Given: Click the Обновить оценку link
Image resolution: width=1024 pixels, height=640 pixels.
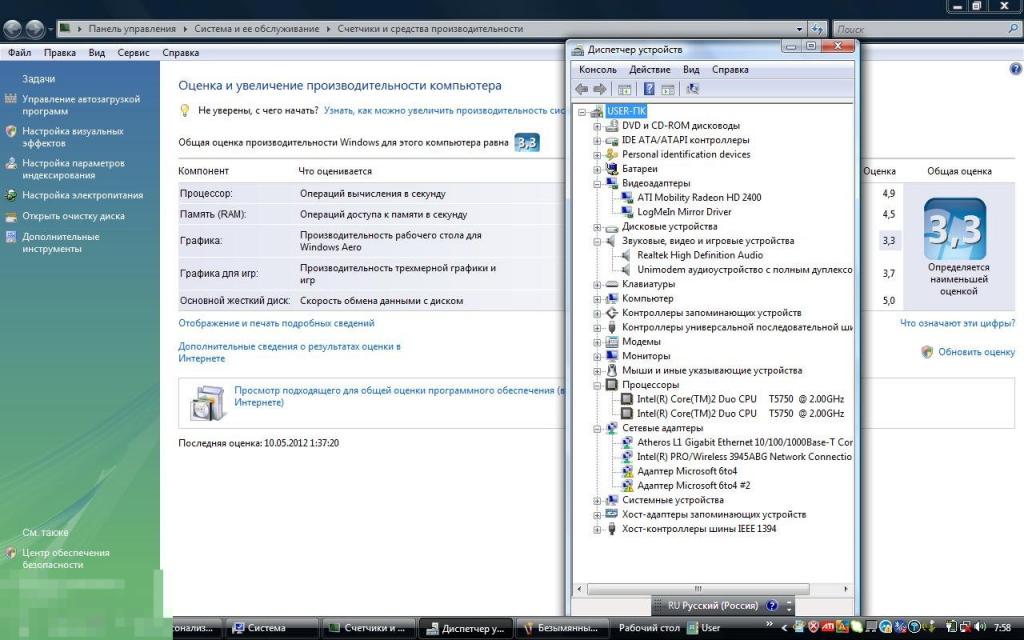Looking at the screenshot, I should [x=976, y=351].
